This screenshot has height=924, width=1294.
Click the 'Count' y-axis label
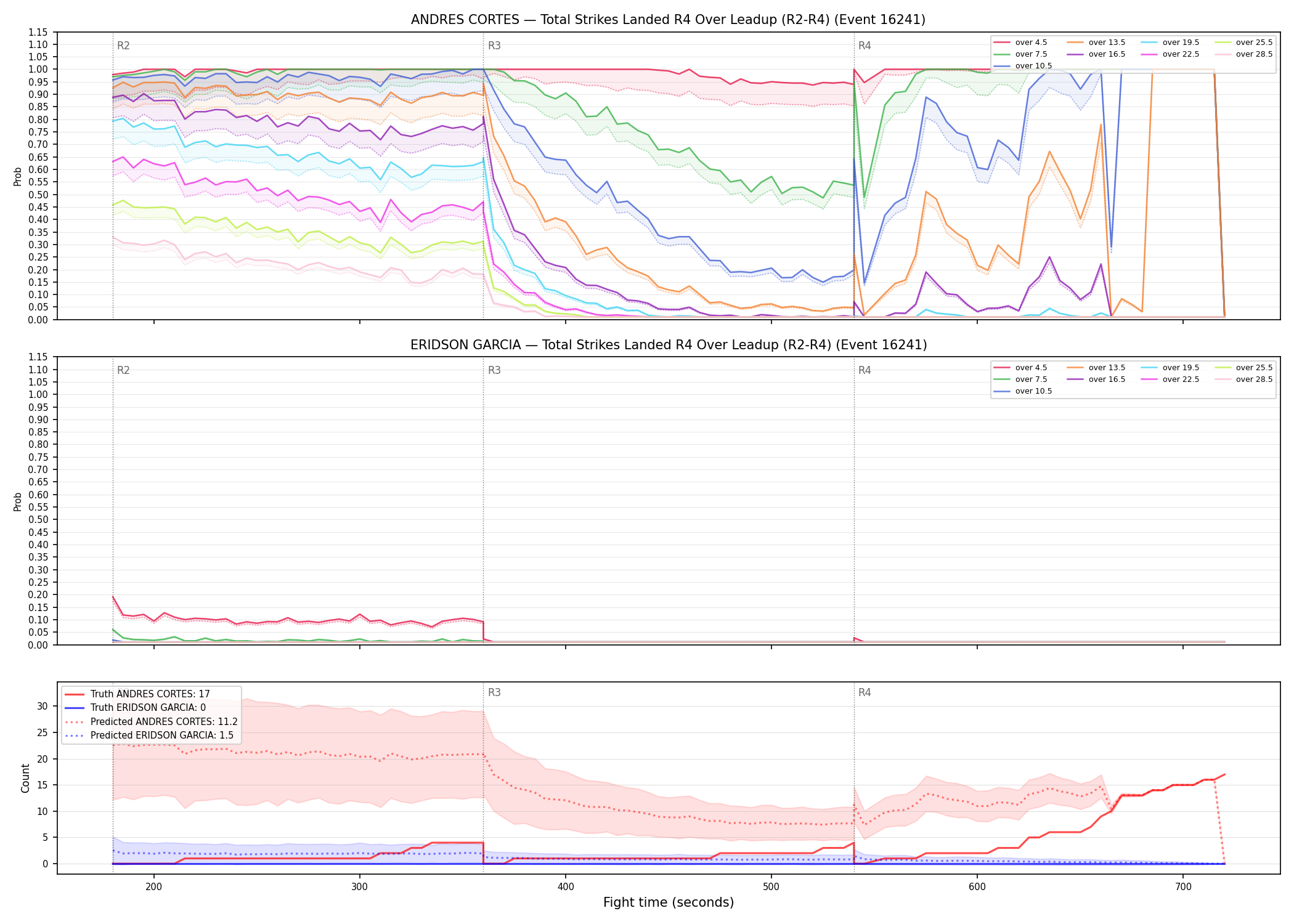tap(25, 778)
